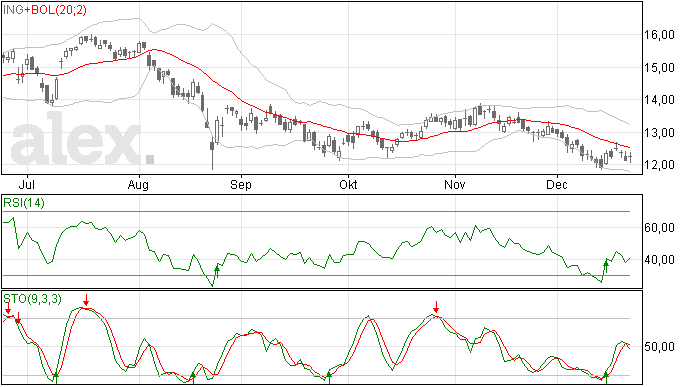The height and width of the screenshot is (387, 690).
Task: Click the green stochastic buy arrow in December
Action: pos(606,378)
